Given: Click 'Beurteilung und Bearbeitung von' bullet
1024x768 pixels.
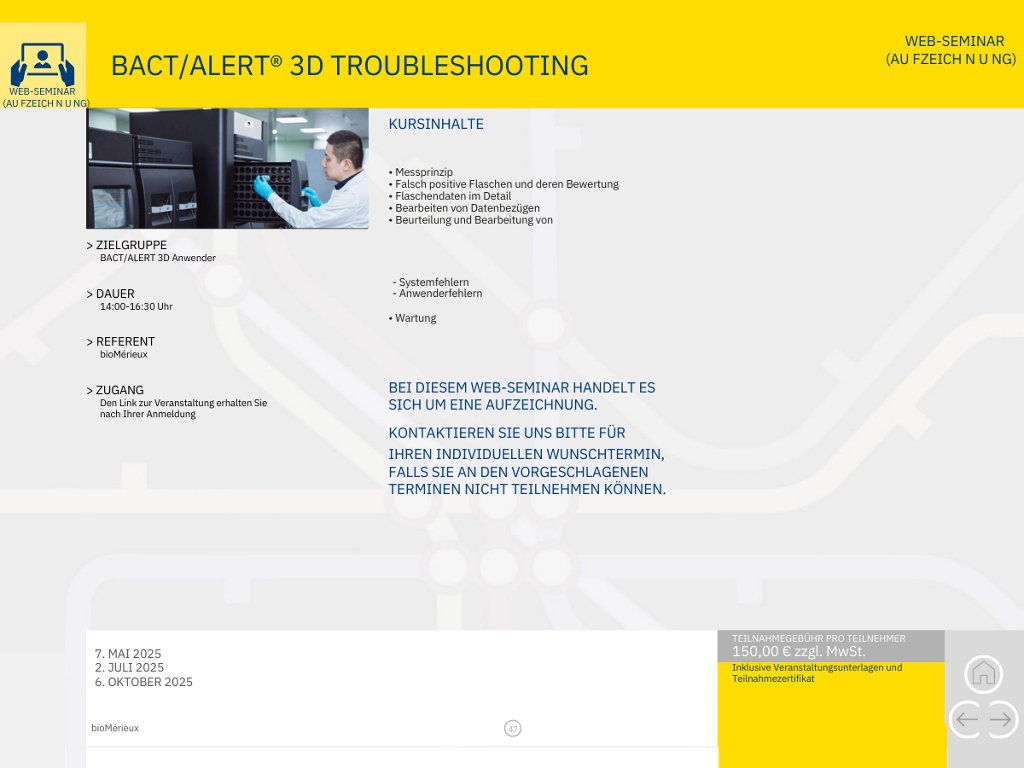Looking at the screenshot, I should [471, 220].
